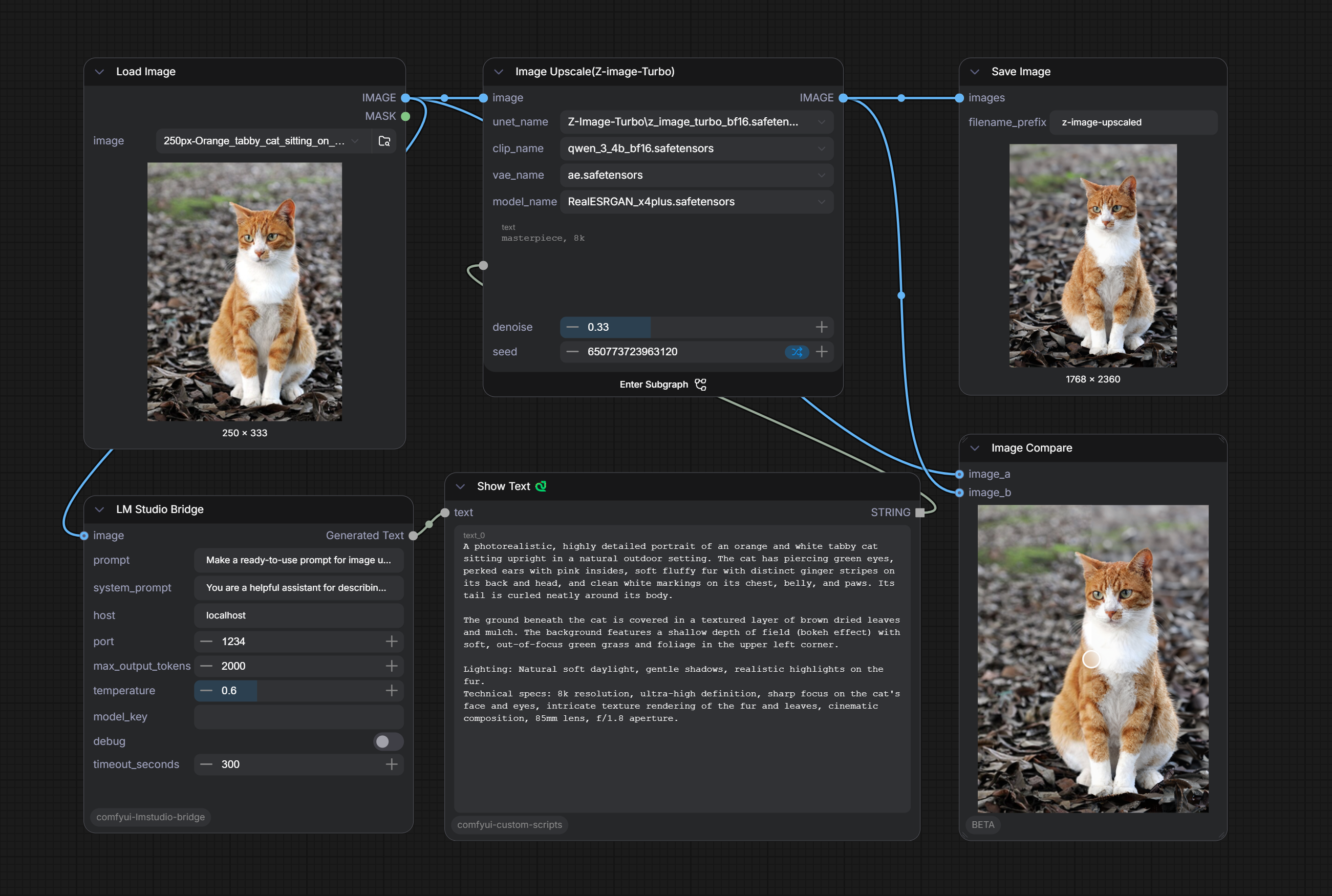Click the seed randomize shuffle icon
This screenshot has width=1332, height=896.
click(x=797, y=352)
